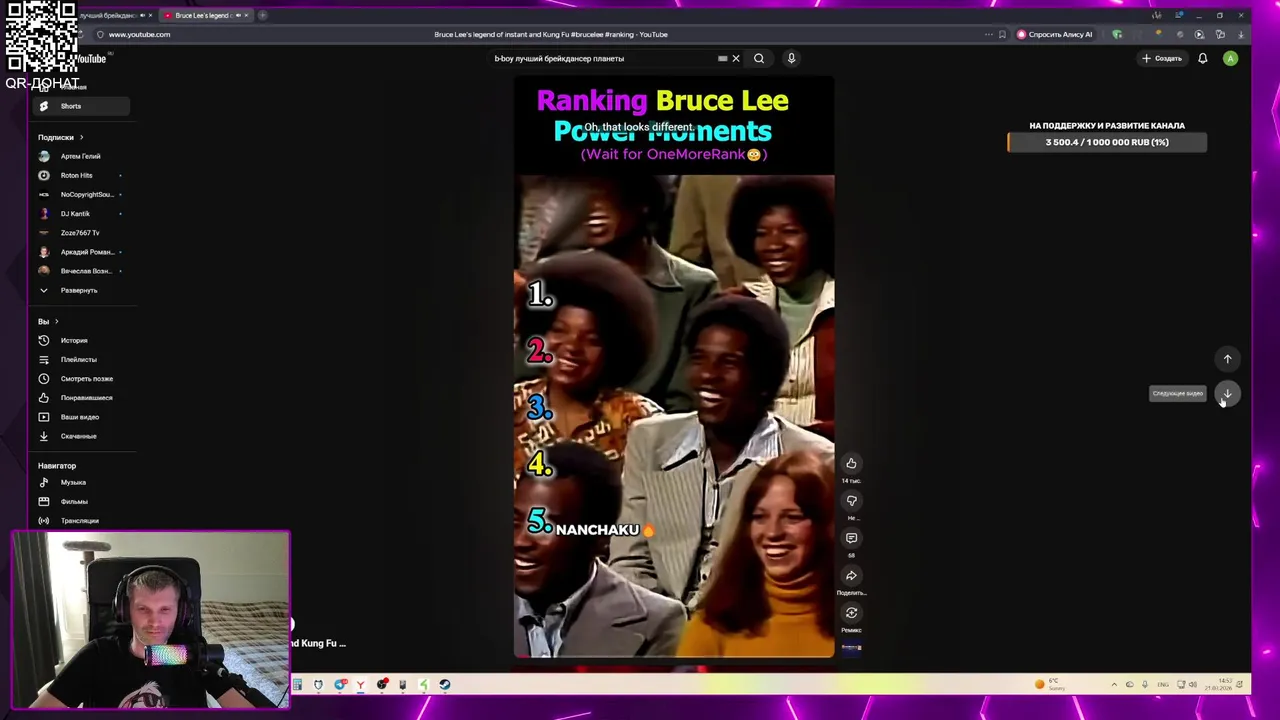This screenshot has width=1280, height=720.
Task: Open YouTube notifications bell
Action: (1203, 58)
